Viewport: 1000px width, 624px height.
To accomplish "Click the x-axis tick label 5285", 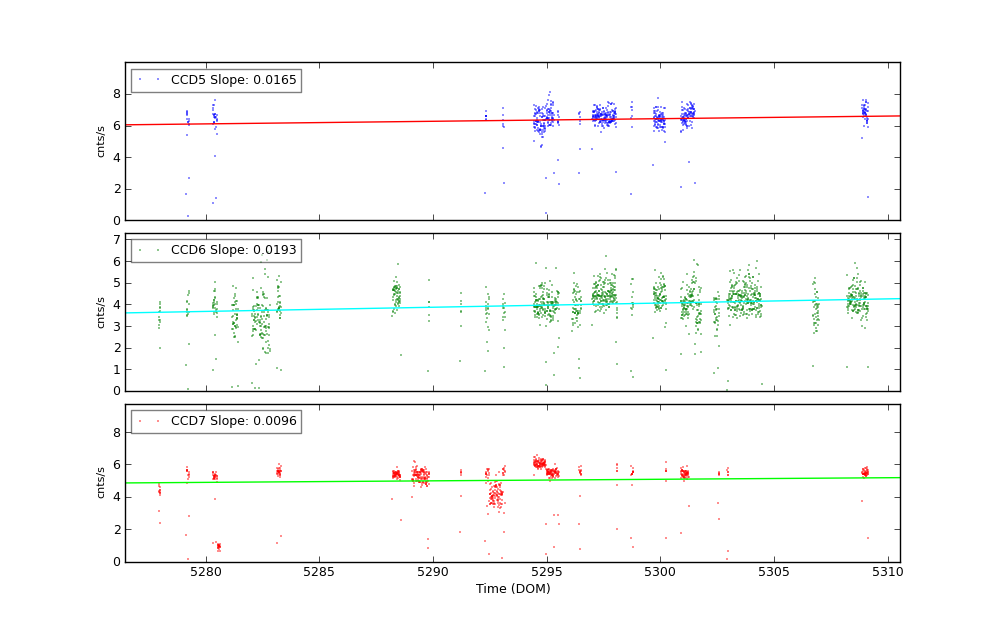I will coord(319,572).
